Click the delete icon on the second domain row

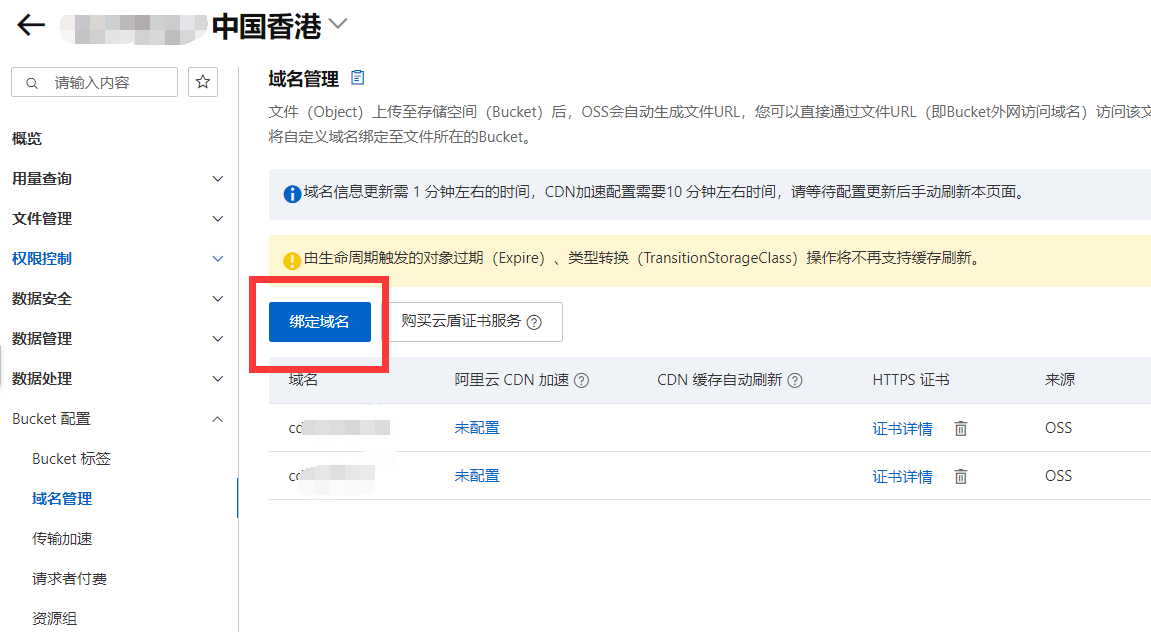click(x=960, y=476)
